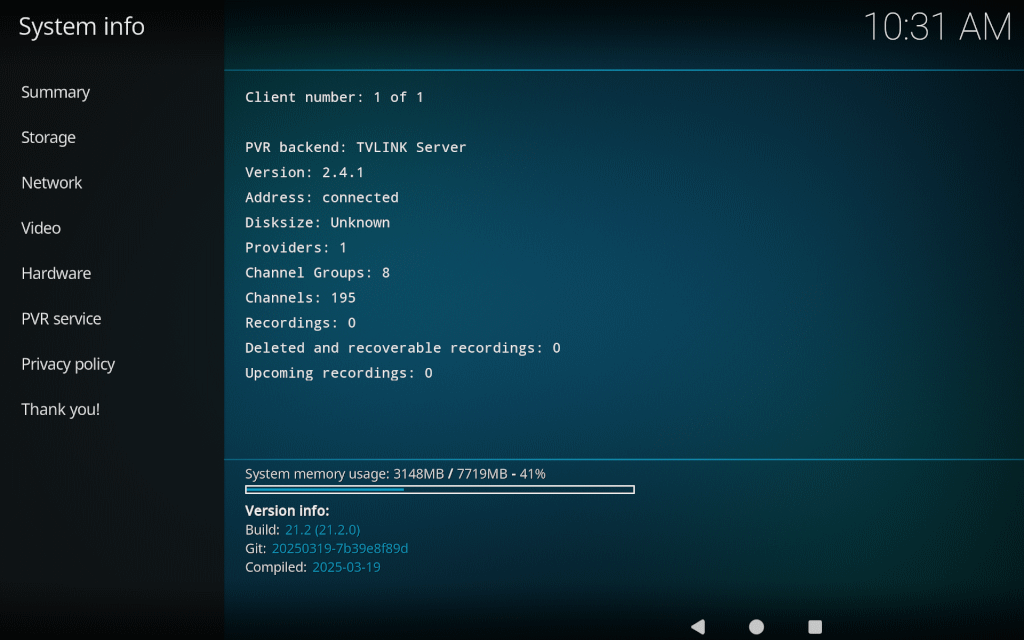The height and width of the screenshot is (640, 1024).
Task: Click 'Deleted and recoverable recordings: 0' line
Action: 403,348
